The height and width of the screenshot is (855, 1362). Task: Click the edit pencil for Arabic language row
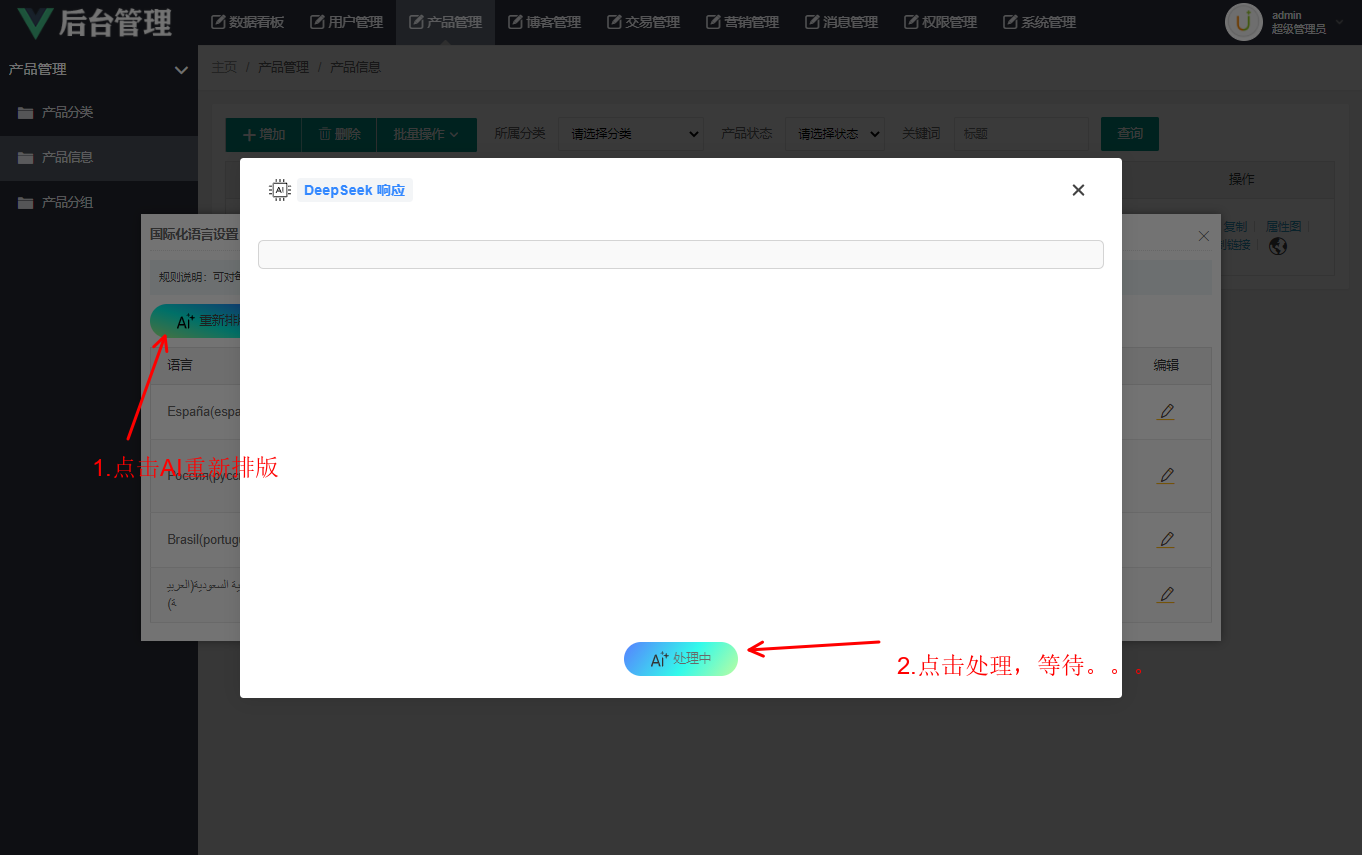point(1166,595)
